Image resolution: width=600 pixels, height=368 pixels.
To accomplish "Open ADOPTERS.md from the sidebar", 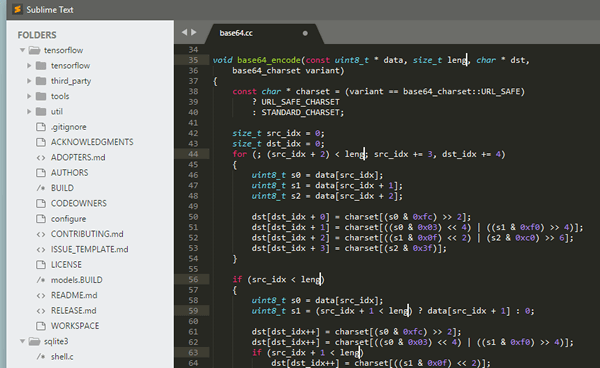I will click(x=78, y=157).
